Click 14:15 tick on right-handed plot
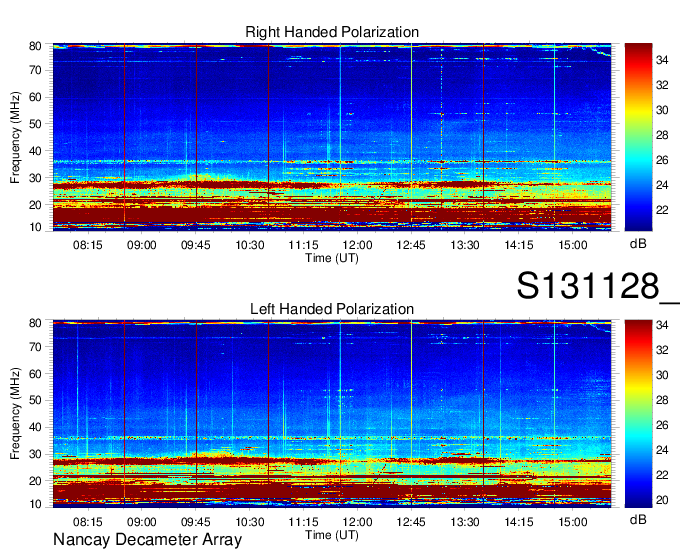680x552 pixels. pyautogui.click(x=519, y=245)
